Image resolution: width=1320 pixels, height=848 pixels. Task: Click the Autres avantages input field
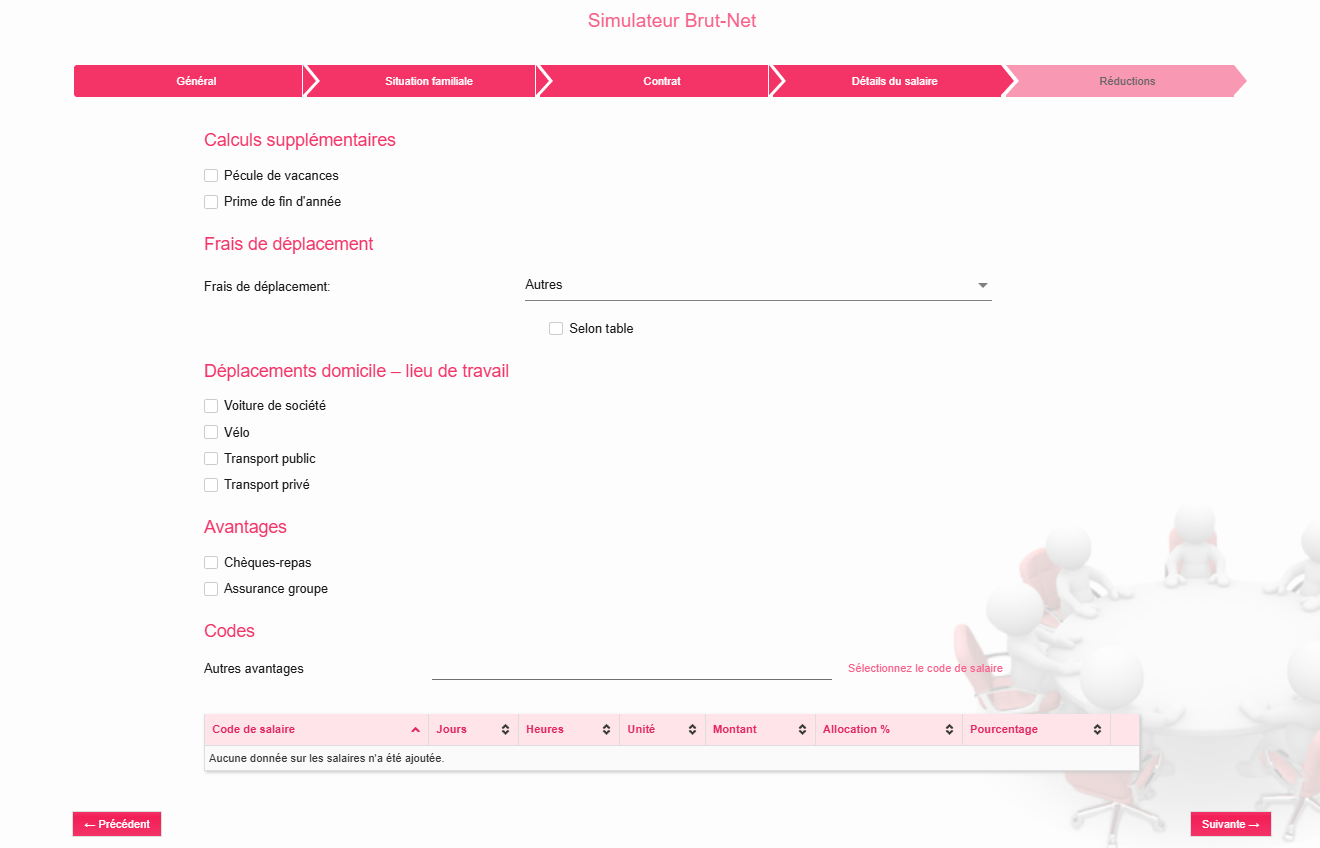(x=631, y=668)
